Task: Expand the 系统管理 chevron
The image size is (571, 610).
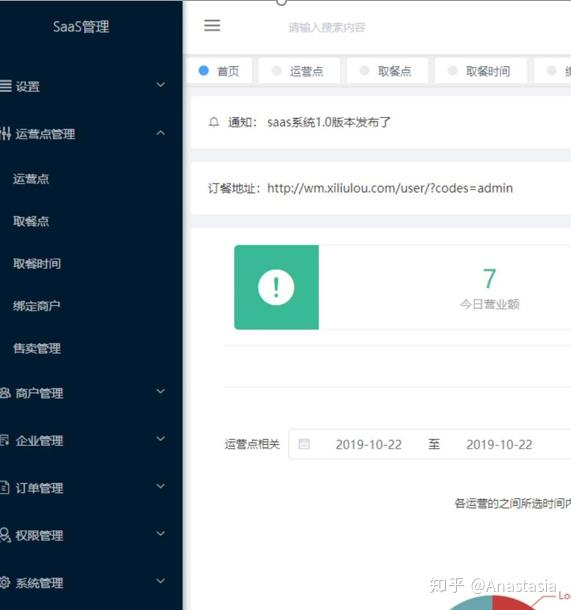Action: [x=161, y=581]
